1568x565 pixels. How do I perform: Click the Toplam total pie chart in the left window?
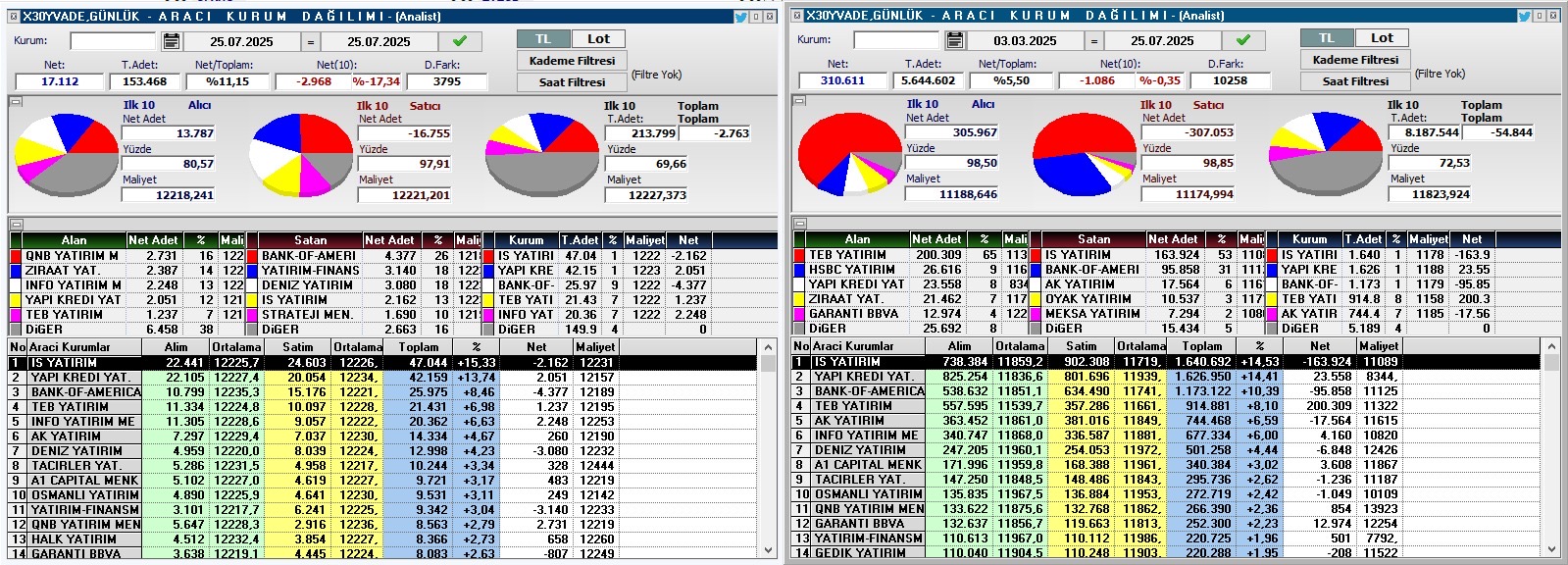[541, 155]
